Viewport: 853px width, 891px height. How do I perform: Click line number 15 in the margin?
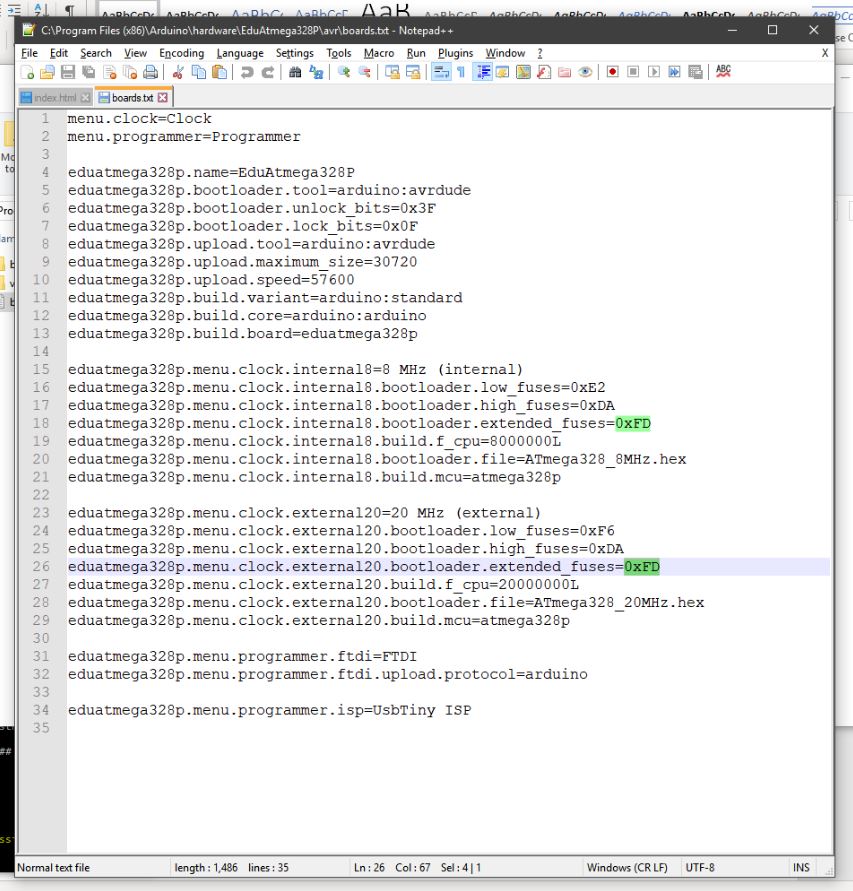(41, 369)
